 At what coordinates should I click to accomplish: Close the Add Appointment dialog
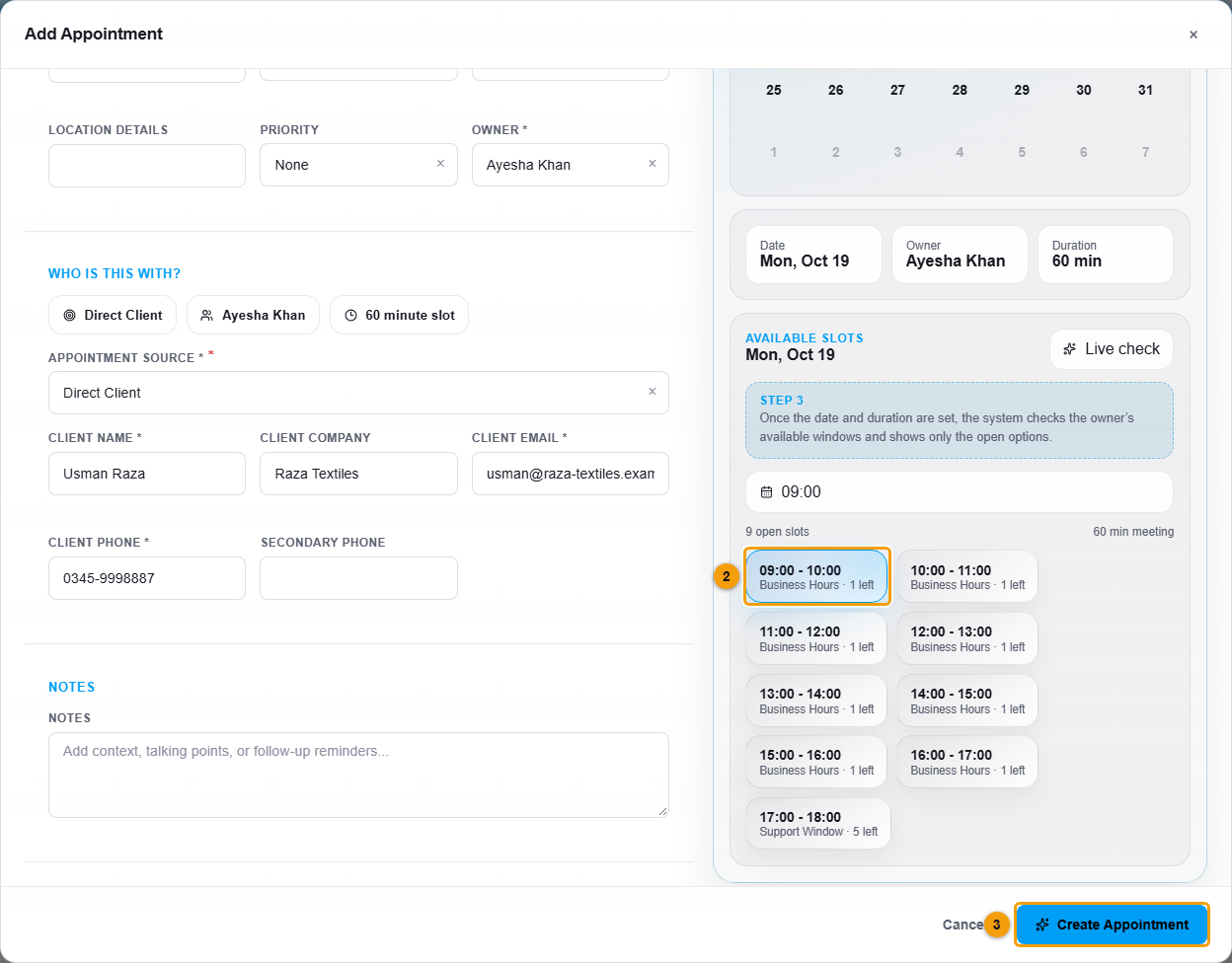click(1193, 35)
